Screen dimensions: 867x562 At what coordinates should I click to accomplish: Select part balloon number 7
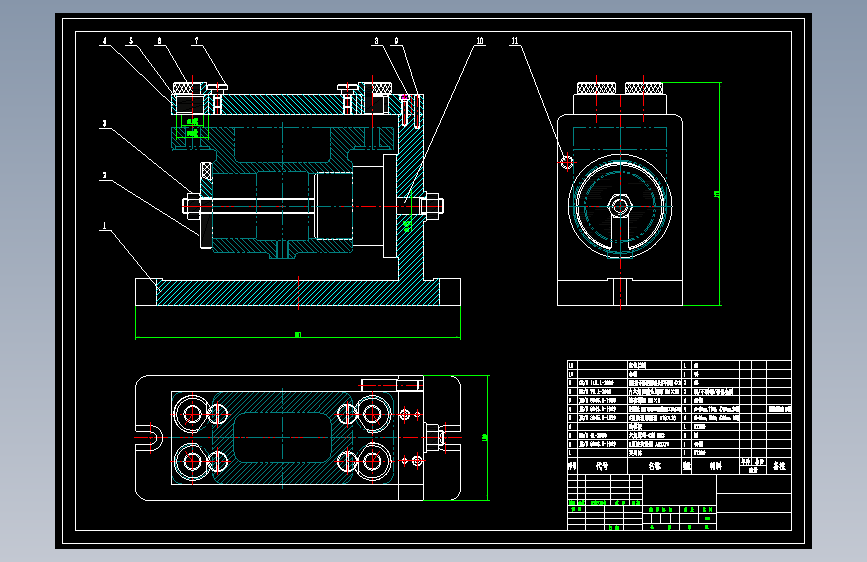(x=196, y=40)
